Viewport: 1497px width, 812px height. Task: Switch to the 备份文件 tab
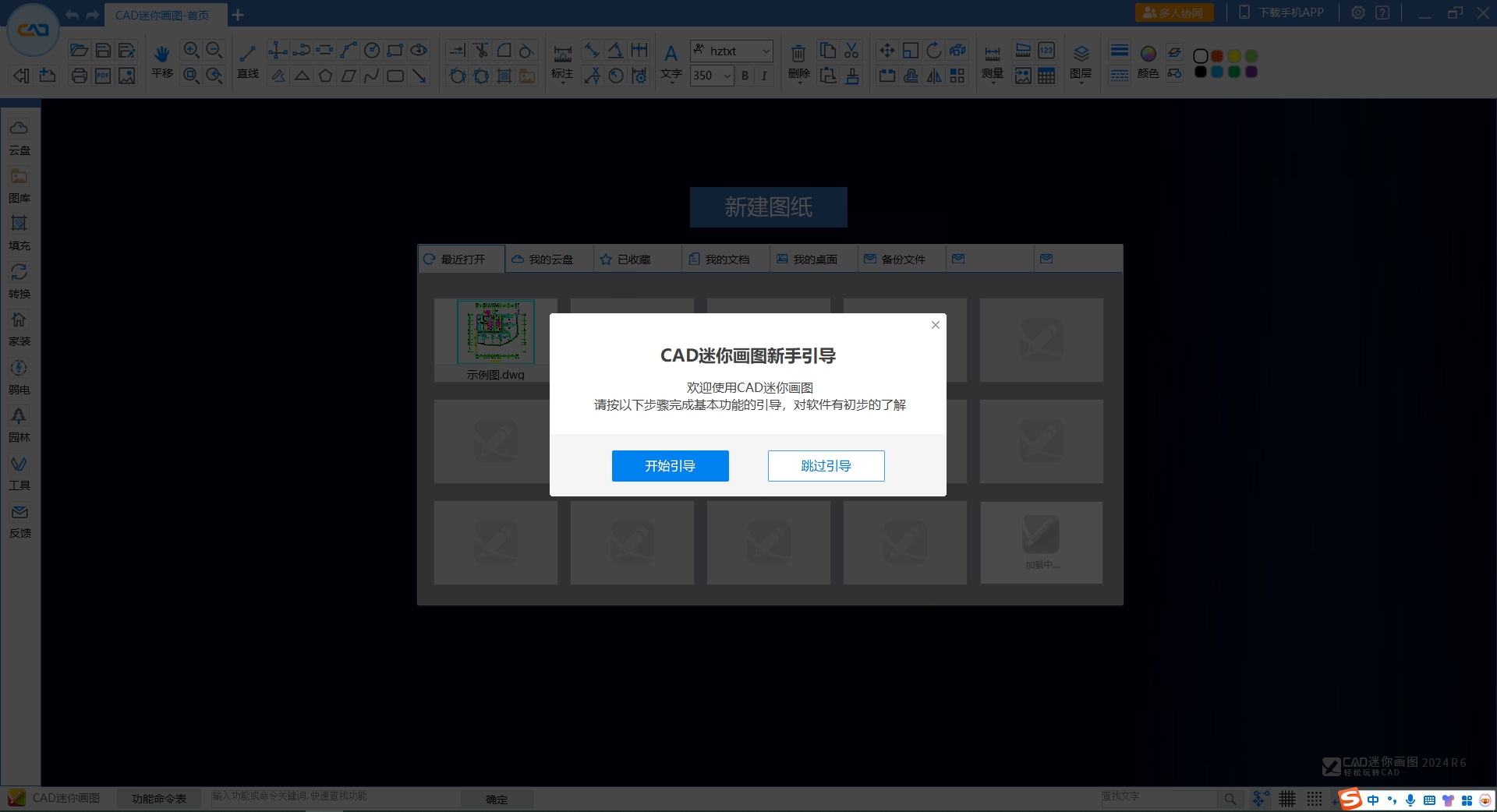902,259
